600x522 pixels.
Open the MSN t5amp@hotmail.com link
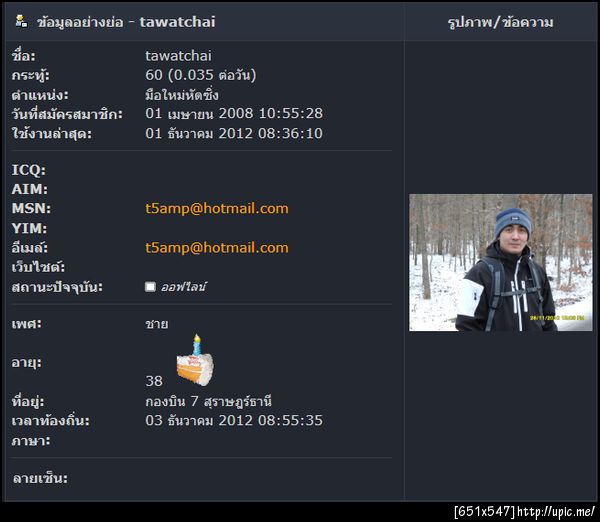(217, 209)
